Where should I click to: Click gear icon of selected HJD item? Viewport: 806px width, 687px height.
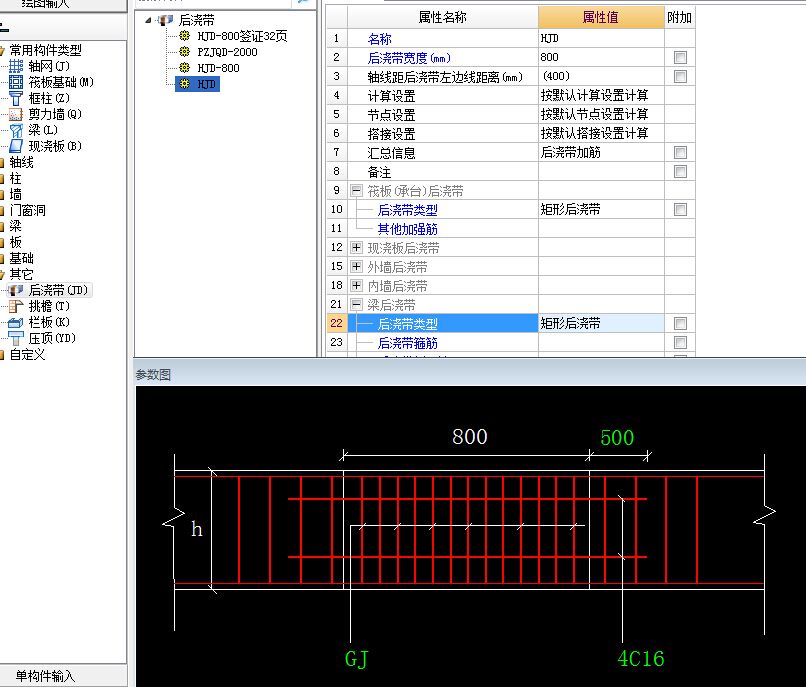[x=185, y=83]
